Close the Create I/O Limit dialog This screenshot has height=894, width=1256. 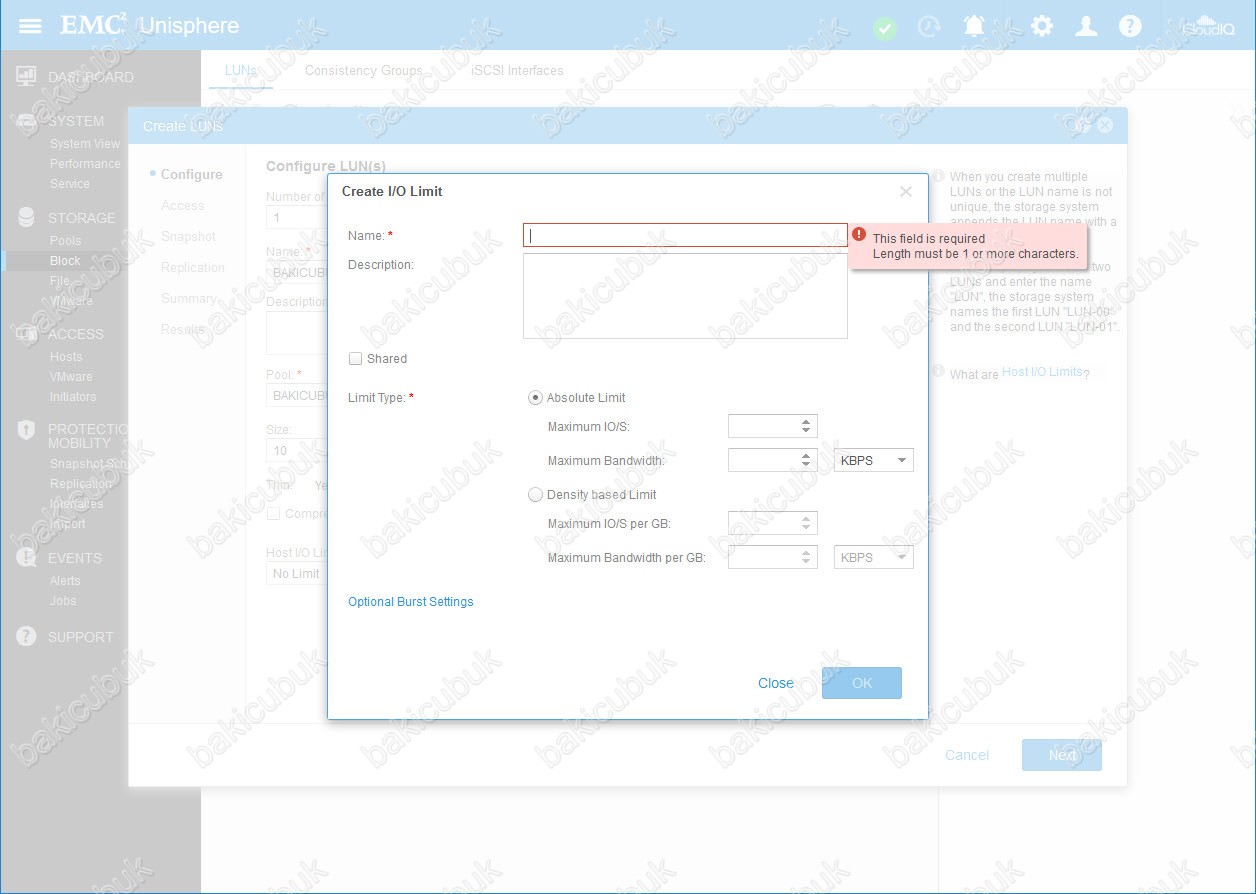point(906,191)
